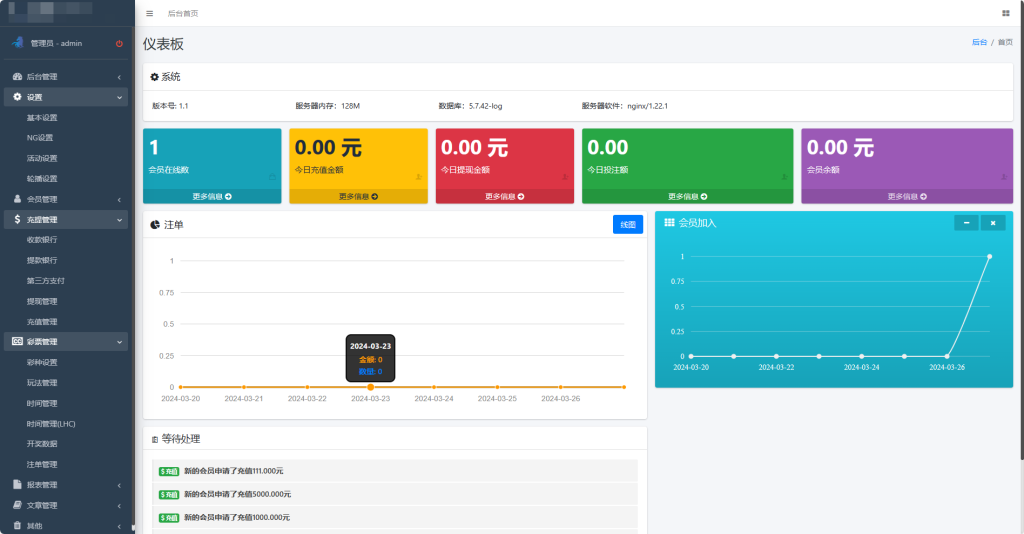Click the 后台 breadcrumb link
The image size is (1024, 534).
tap(979, 43)
